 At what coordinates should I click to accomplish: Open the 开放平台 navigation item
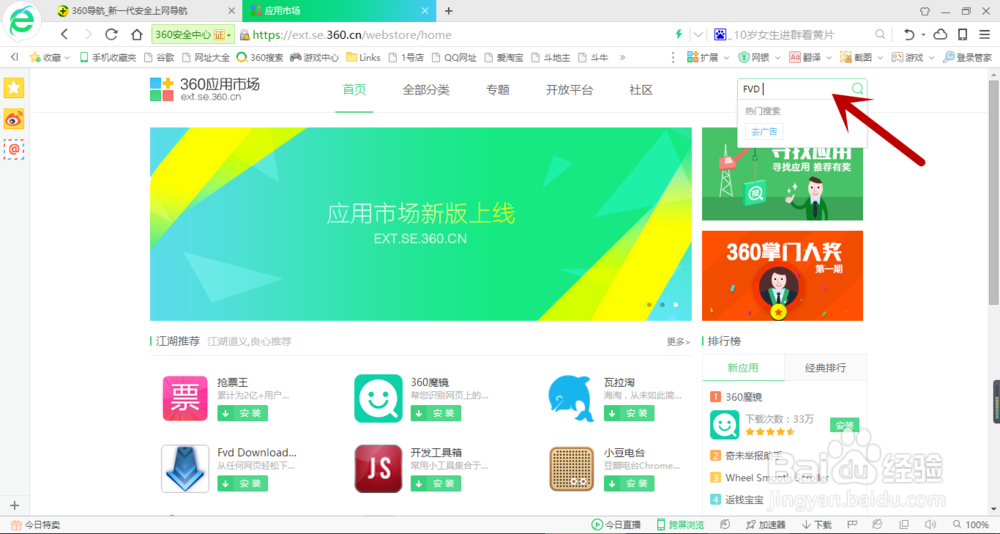click(x=570, y=90)
